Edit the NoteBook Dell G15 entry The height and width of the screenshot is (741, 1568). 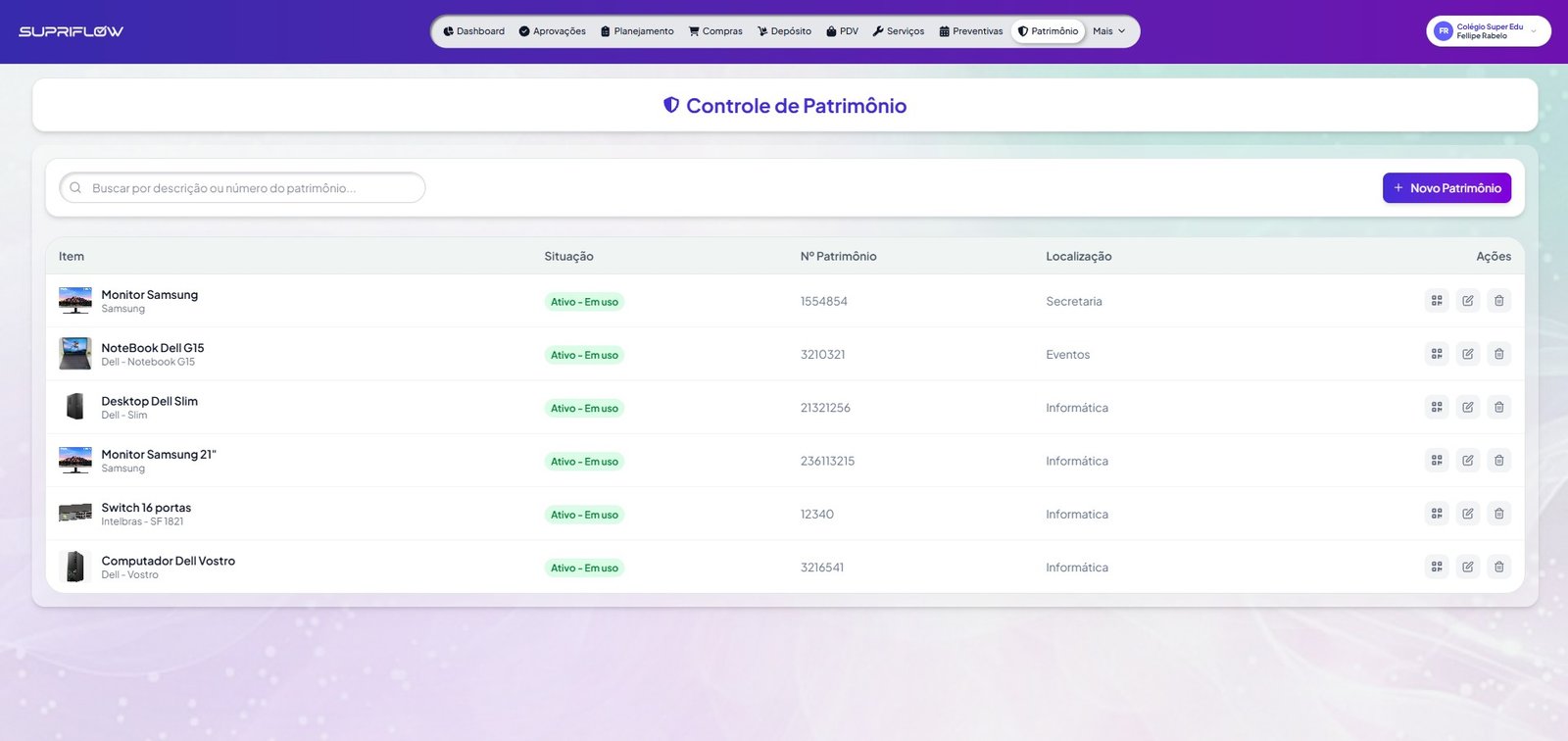pos(1468,354)
